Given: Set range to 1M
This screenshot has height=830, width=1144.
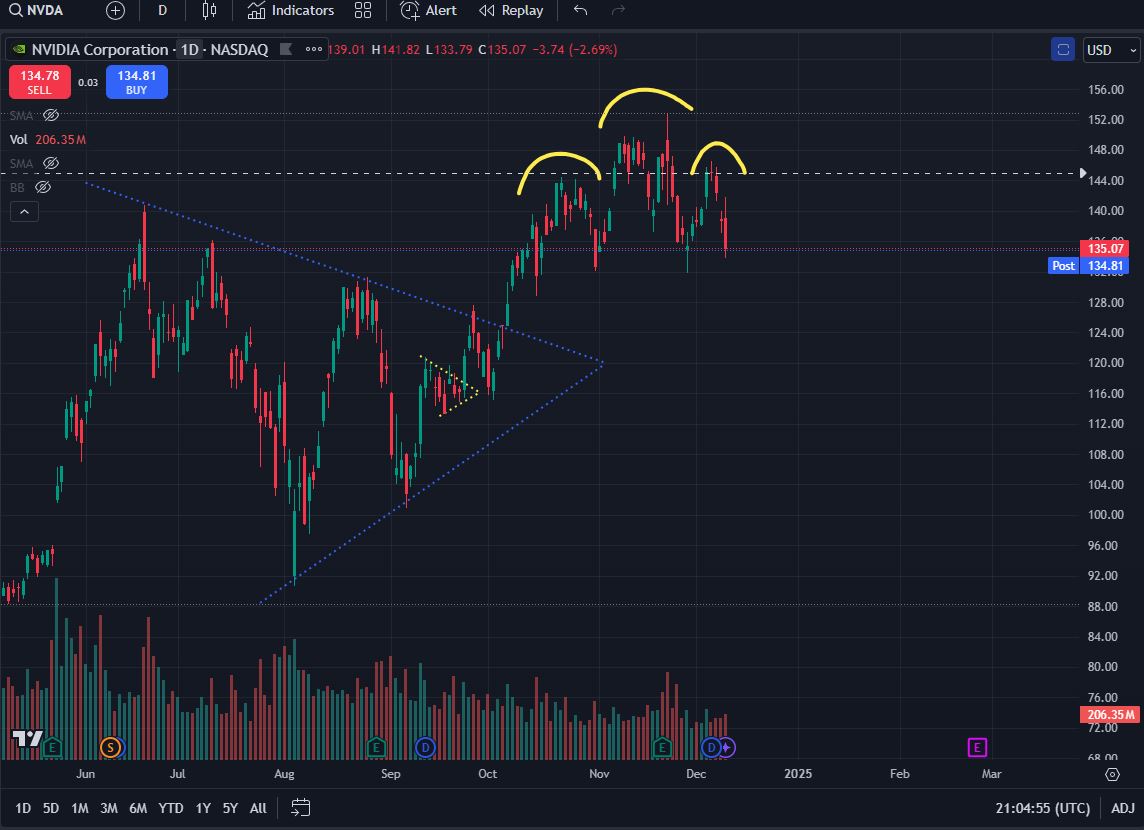Looking at the screenshot, I should click(x=80, y=808).
